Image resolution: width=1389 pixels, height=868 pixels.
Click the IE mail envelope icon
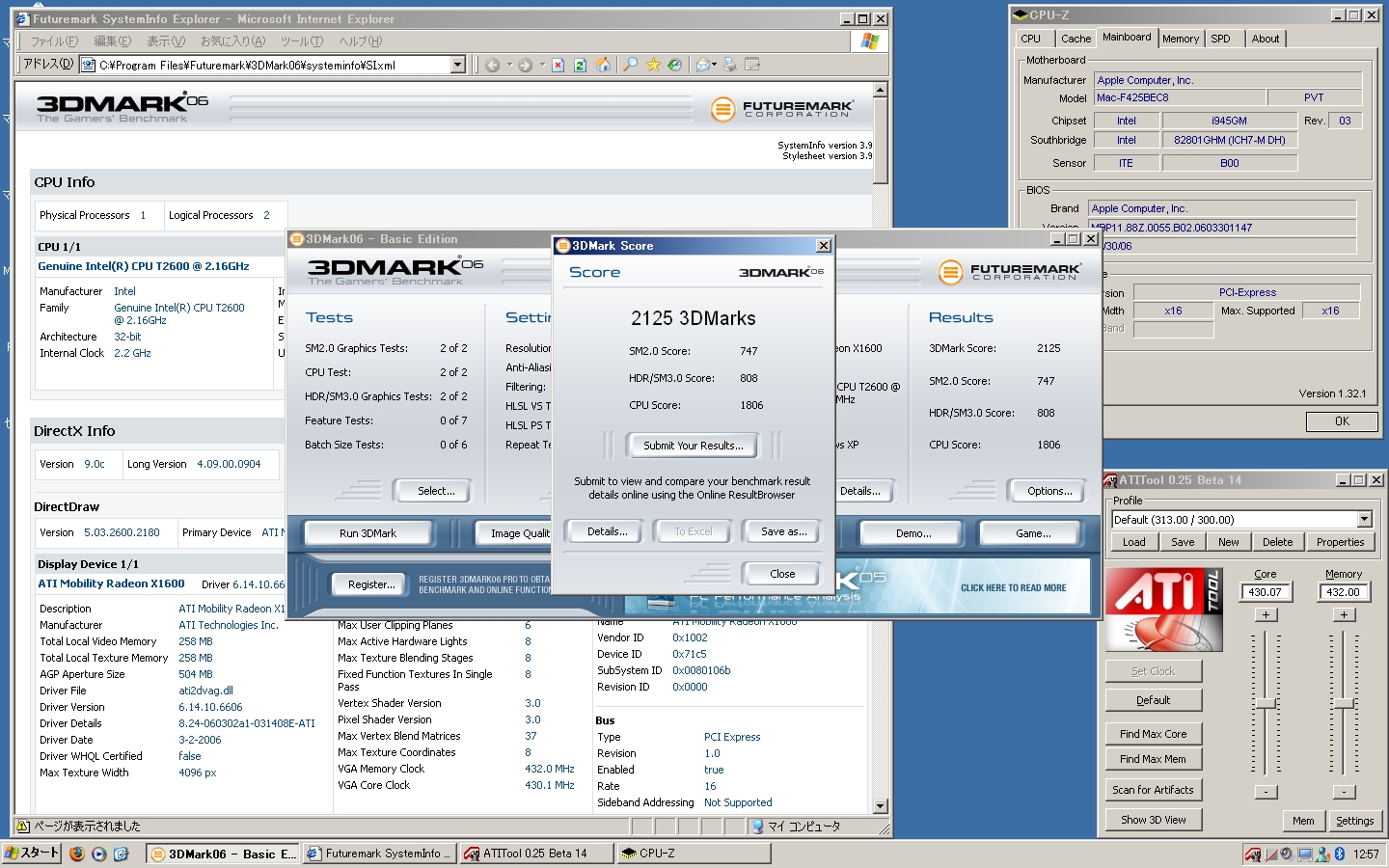click(702, 65)
